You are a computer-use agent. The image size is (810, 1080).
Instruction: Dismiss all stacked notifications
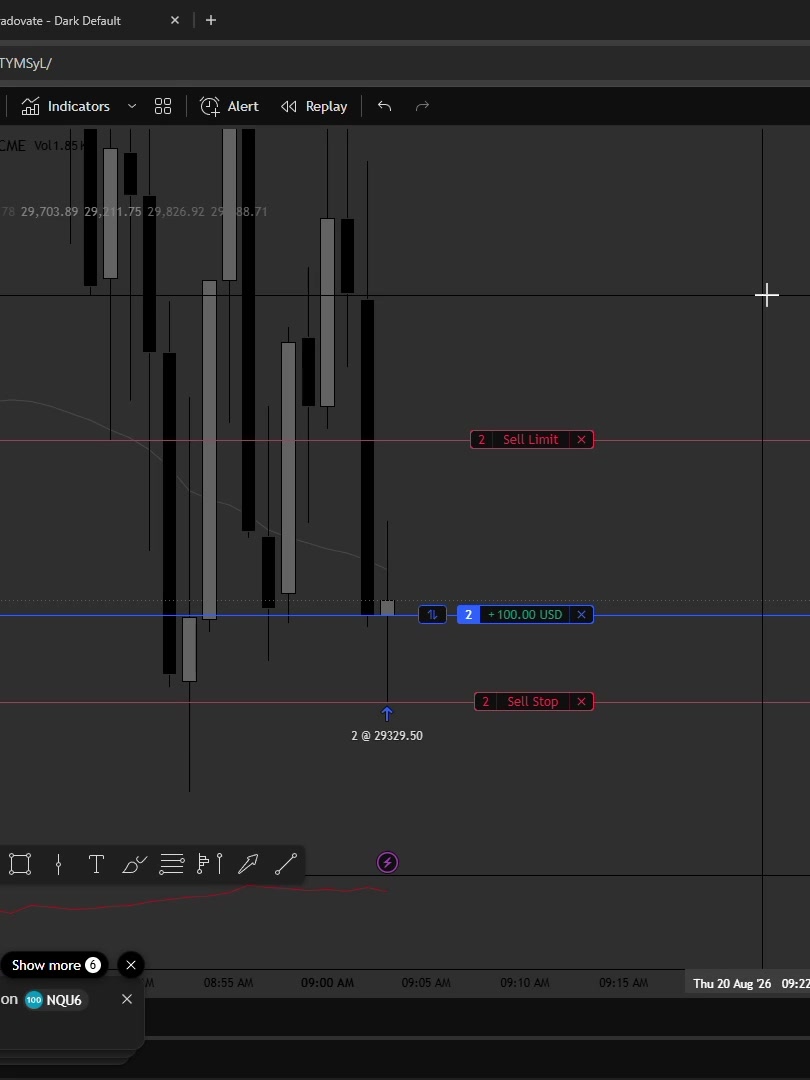click(131, 965)
